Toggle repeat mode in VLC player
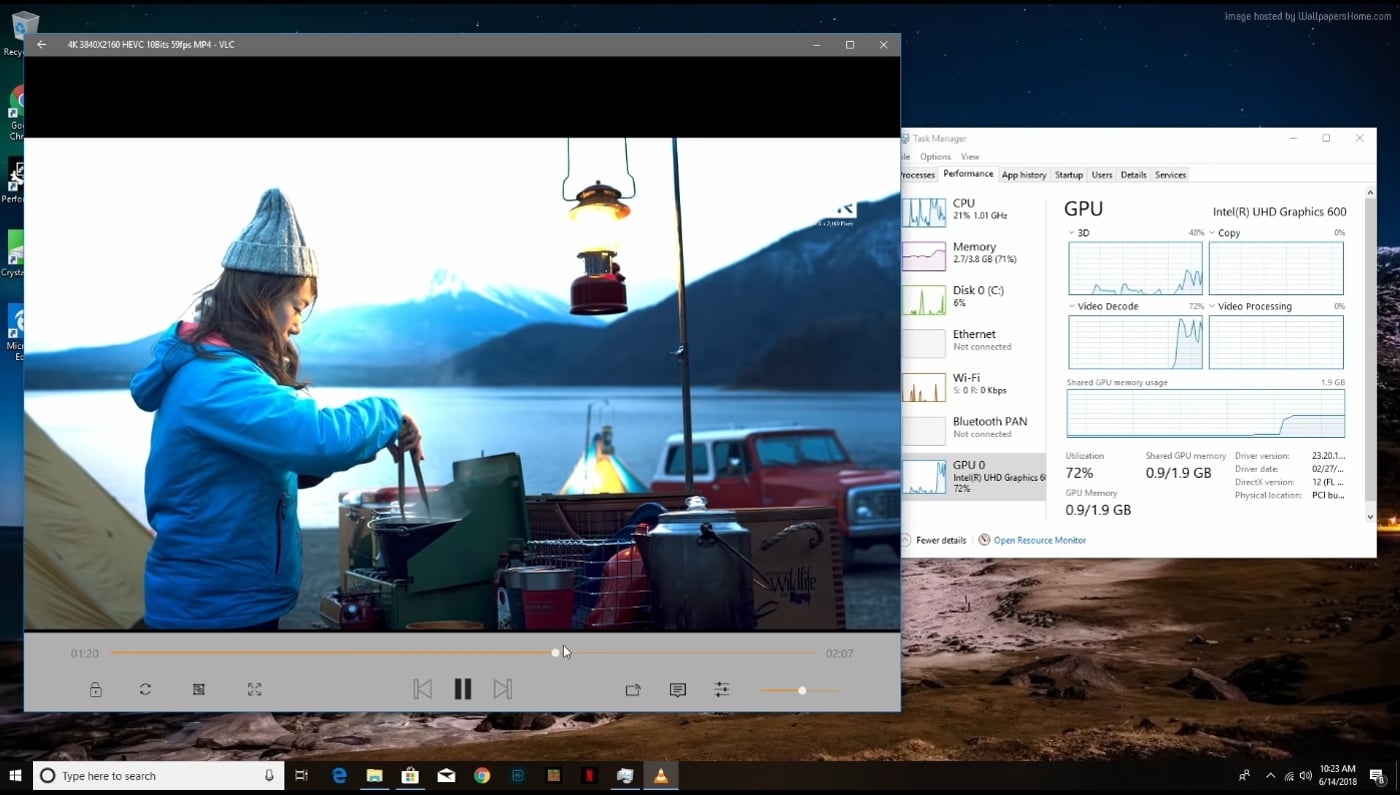Image resolution: width=1400 pixels, height=795 pixels. (x=145, y=690)
